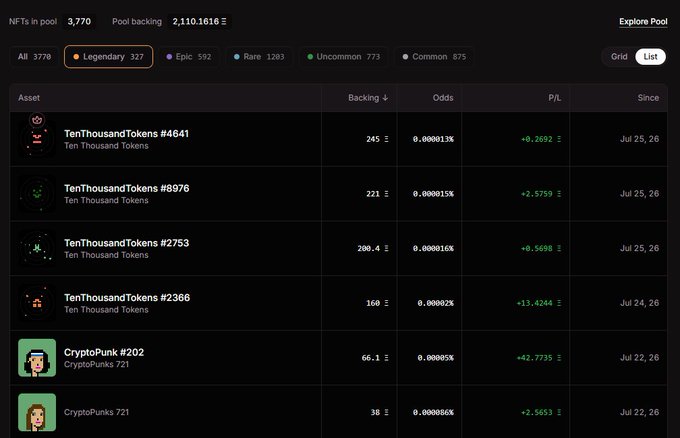
Task: Click the 0.00002% odds value
Action: pyautogui.click(x=435, y=303)
